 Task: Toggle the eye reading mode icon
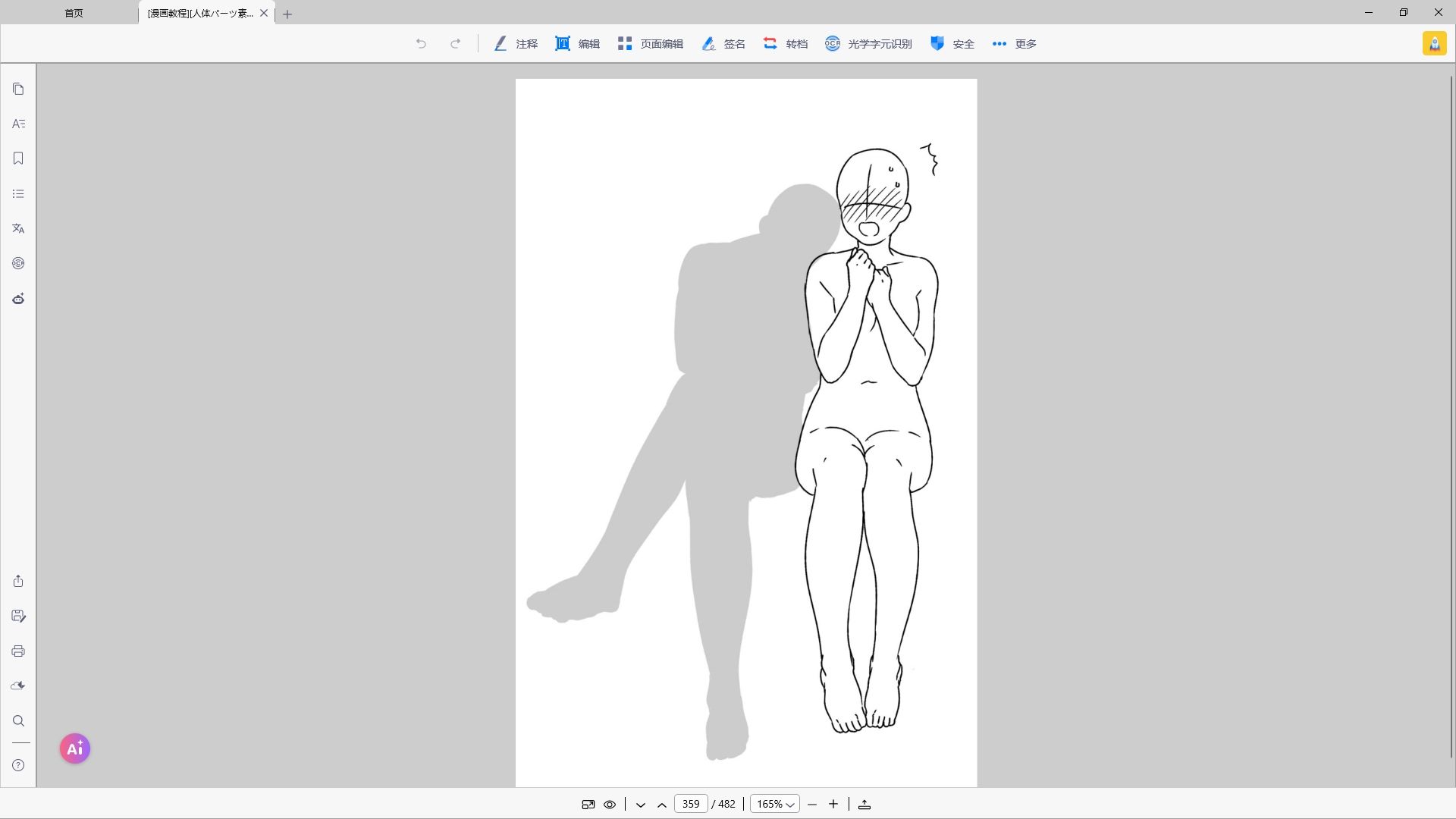[610, 805]
